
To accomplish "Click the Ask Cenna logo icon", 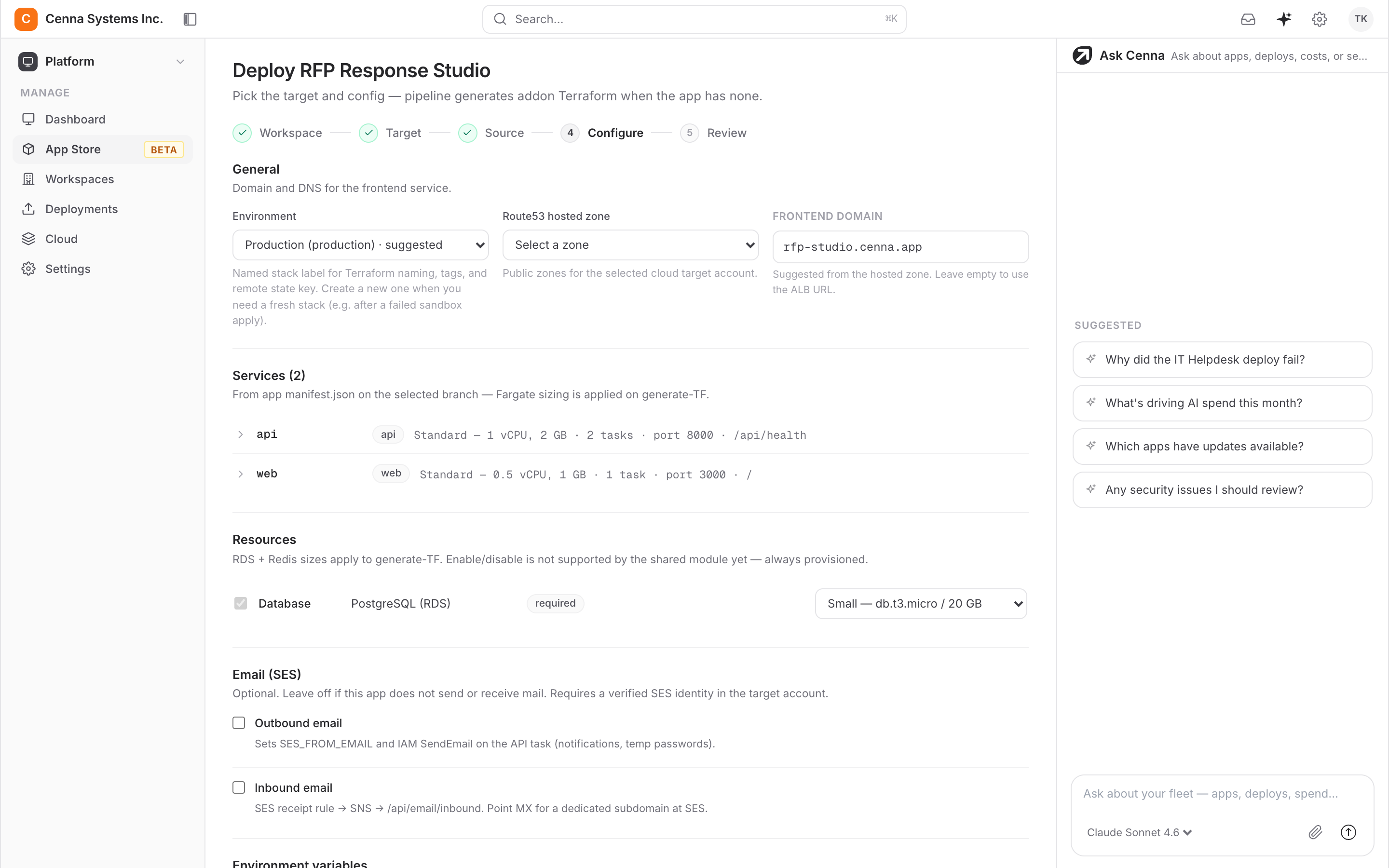I will 1082,55.
